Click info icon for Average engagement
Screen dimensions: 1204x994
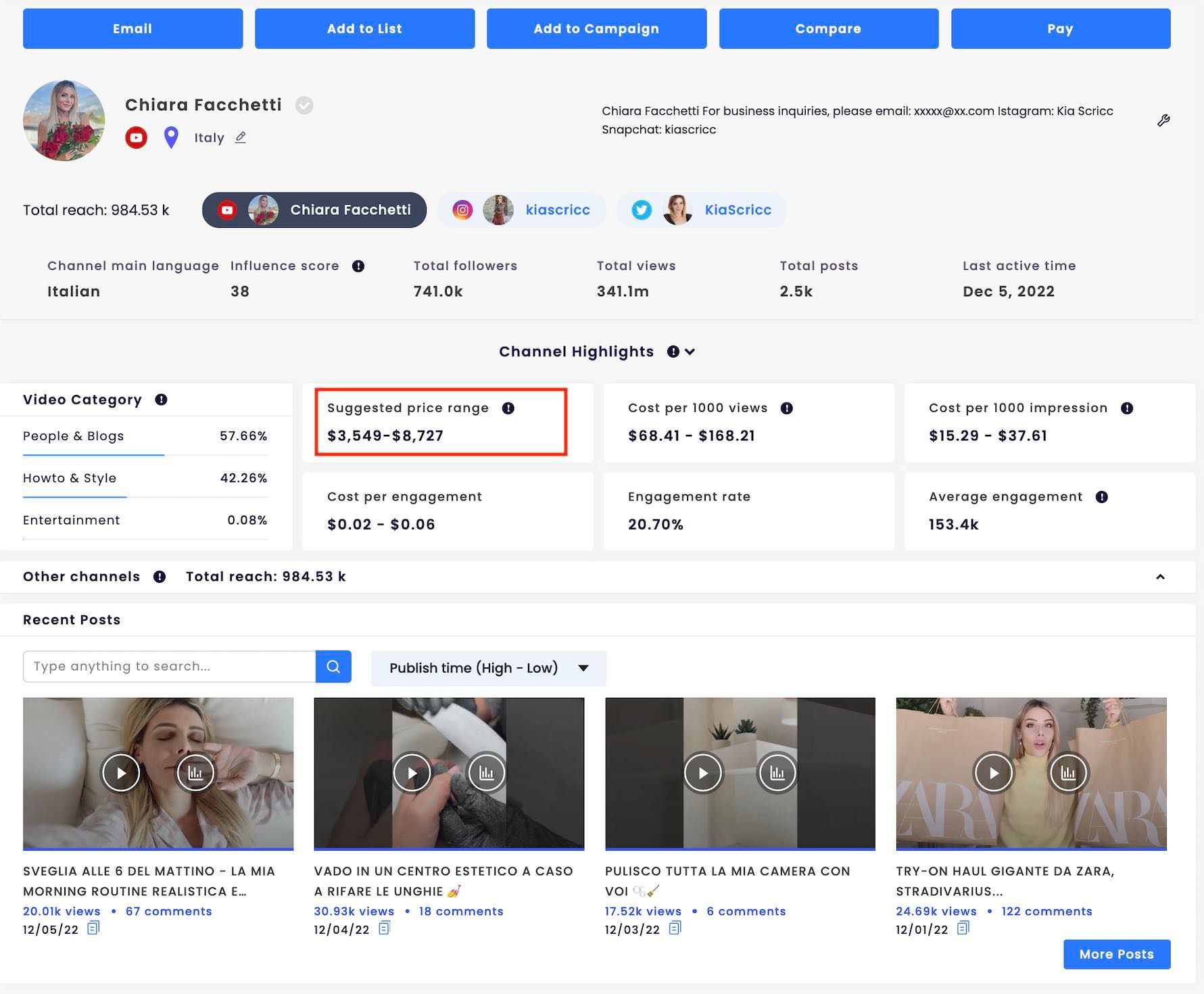[1102, 497]
